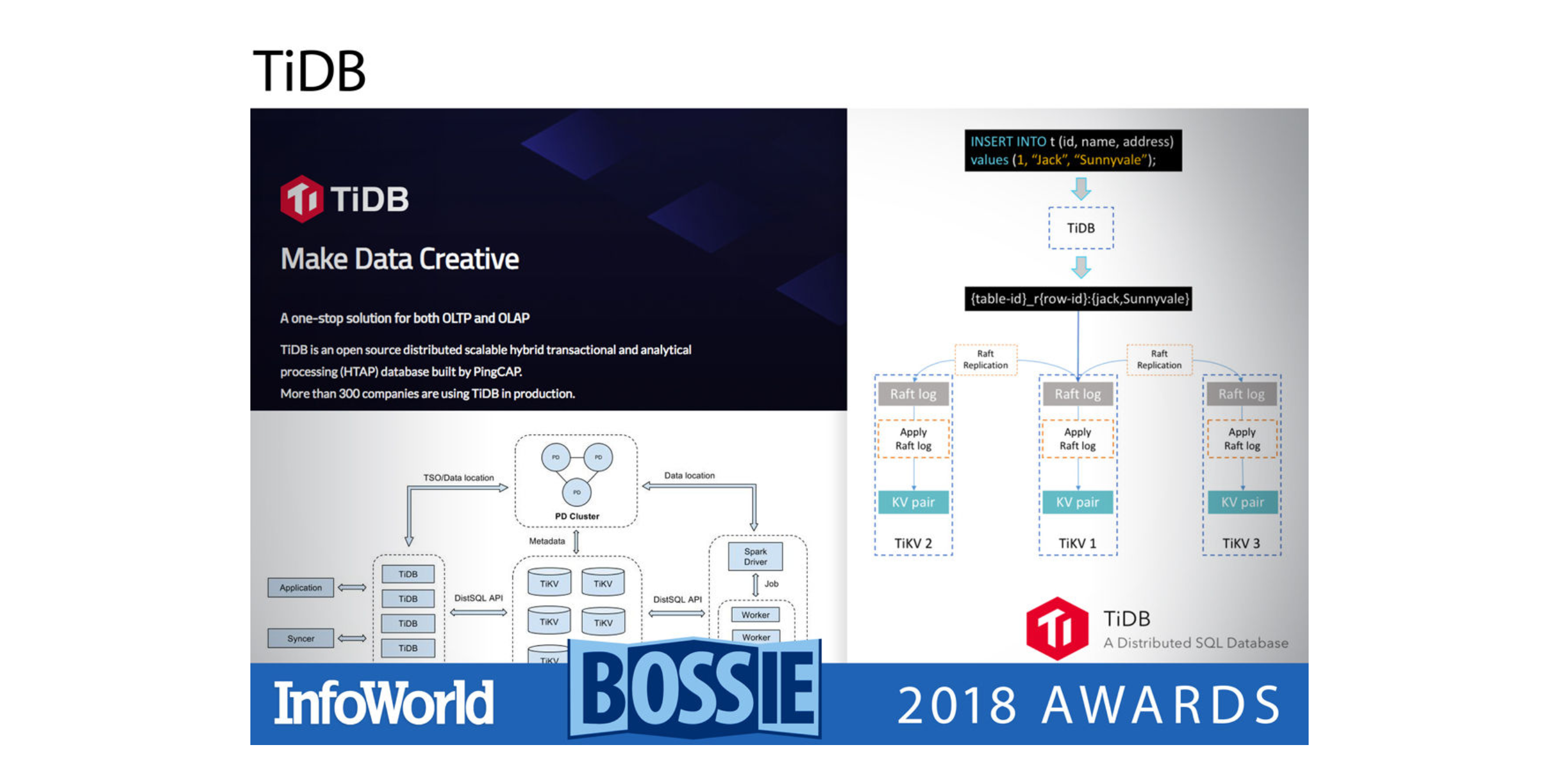Click the 'Job' label
This screenshot has width=1559, height=784.
point(771,584)
